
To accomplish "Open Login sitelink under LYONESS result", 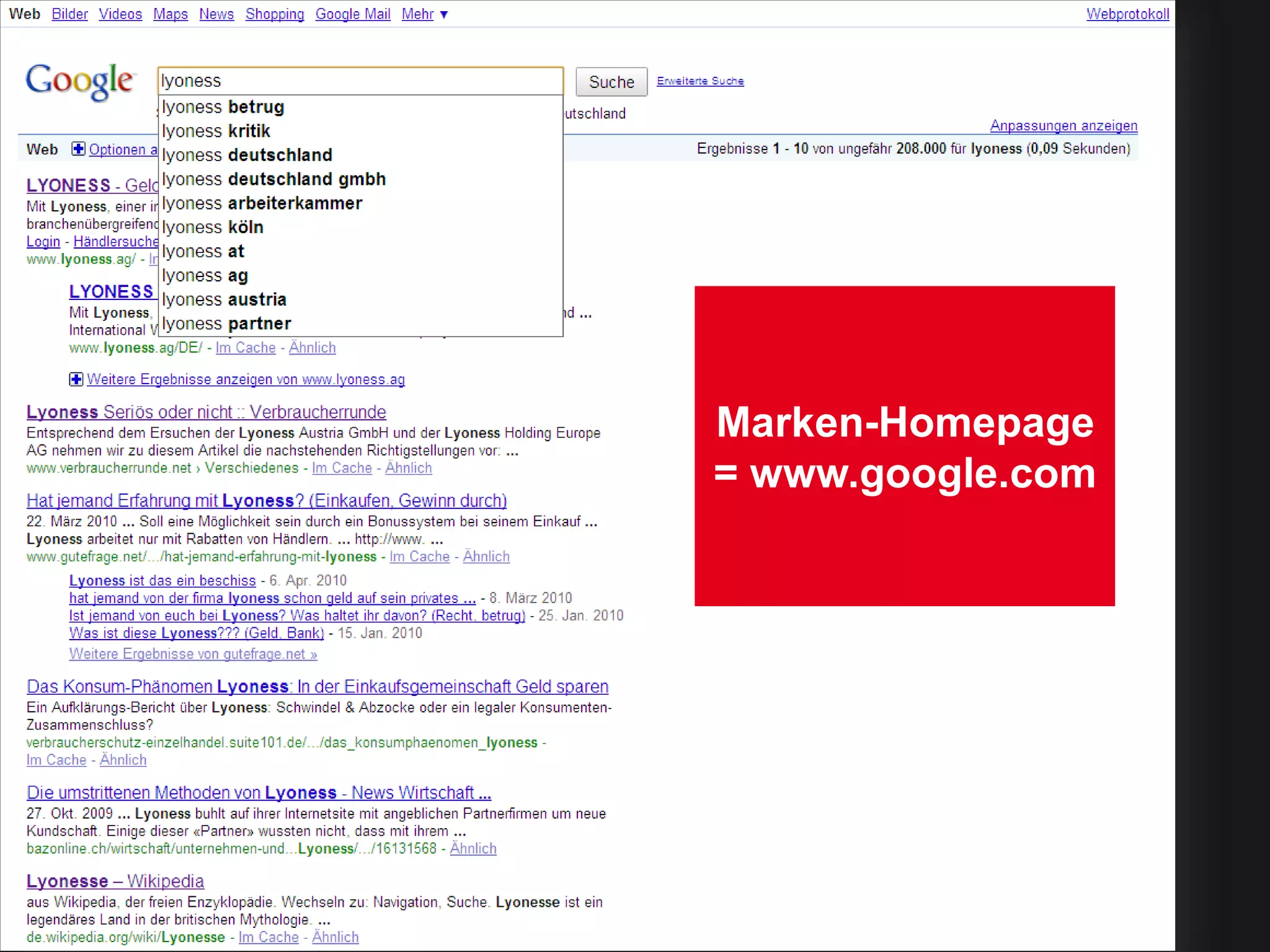I will 43,242.
